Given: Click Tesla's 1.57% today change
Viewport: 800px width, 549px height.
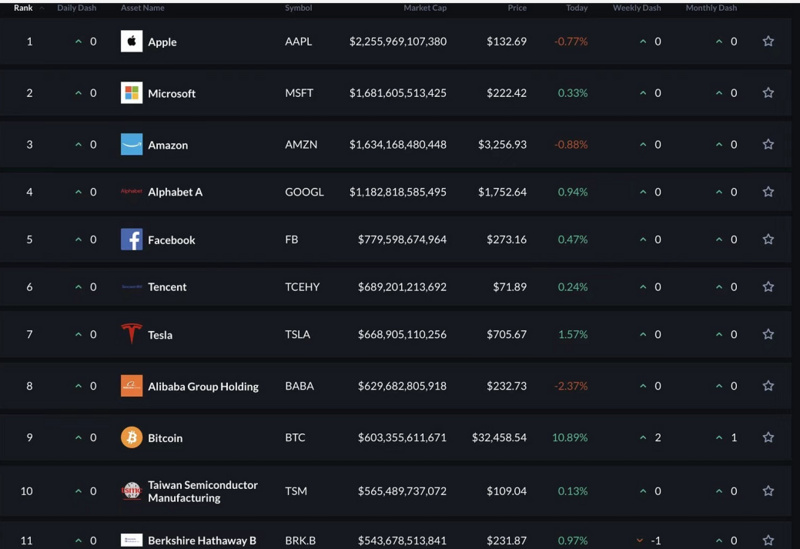Looking at the screenshot, I should pos(573,334).
